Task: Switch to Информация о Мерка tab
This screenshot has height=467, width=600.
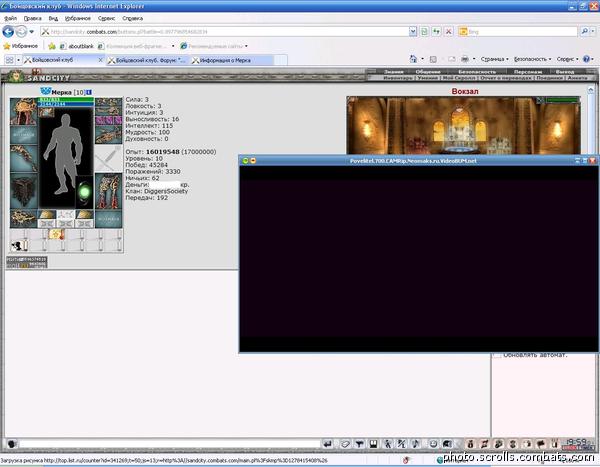Action: [x=232, y=60]
